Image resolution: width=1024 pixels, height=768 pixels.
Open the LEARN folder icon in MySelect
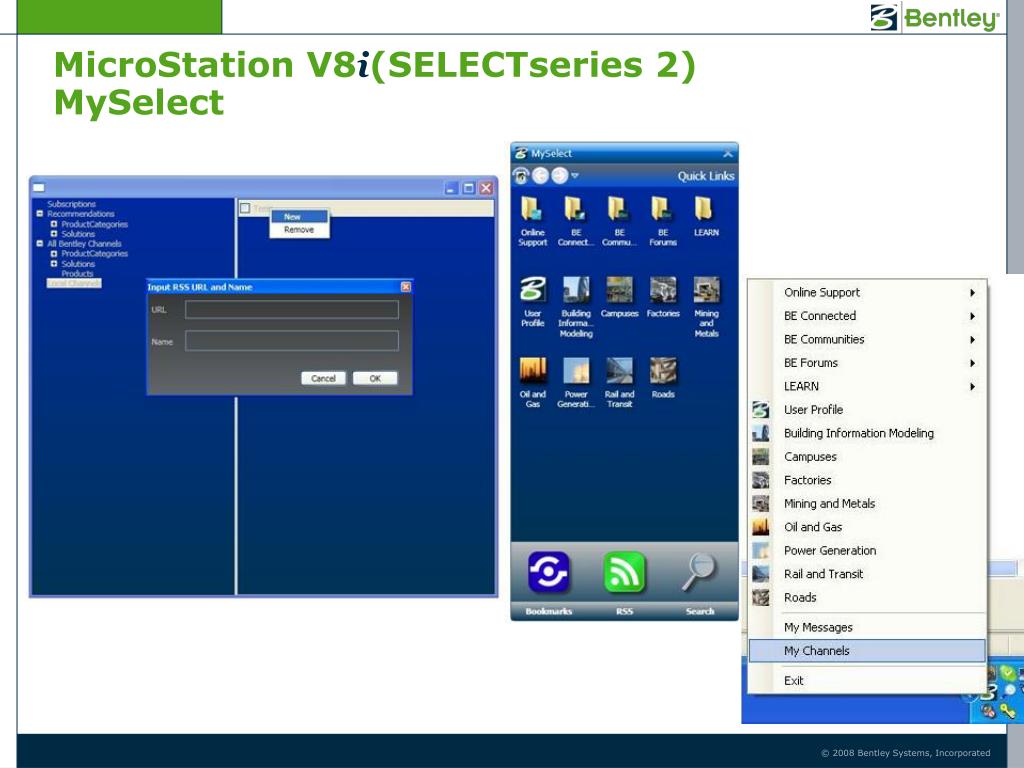[x=705, y=210]
